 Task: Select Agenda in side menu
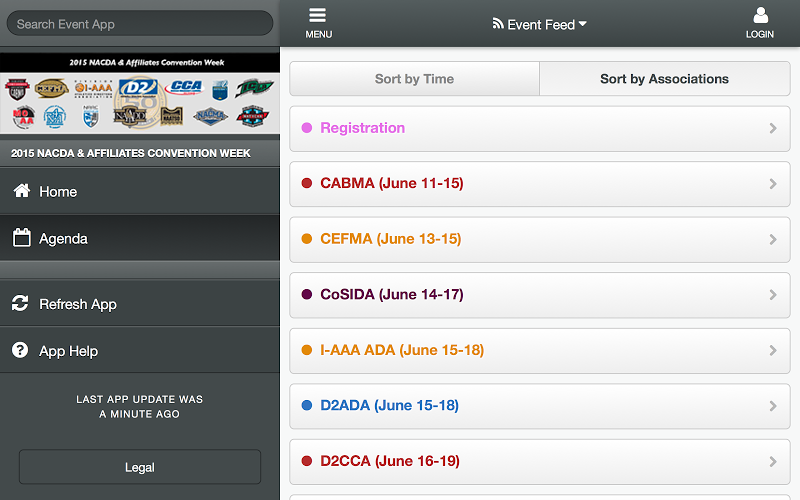click(x=140, y=238)
